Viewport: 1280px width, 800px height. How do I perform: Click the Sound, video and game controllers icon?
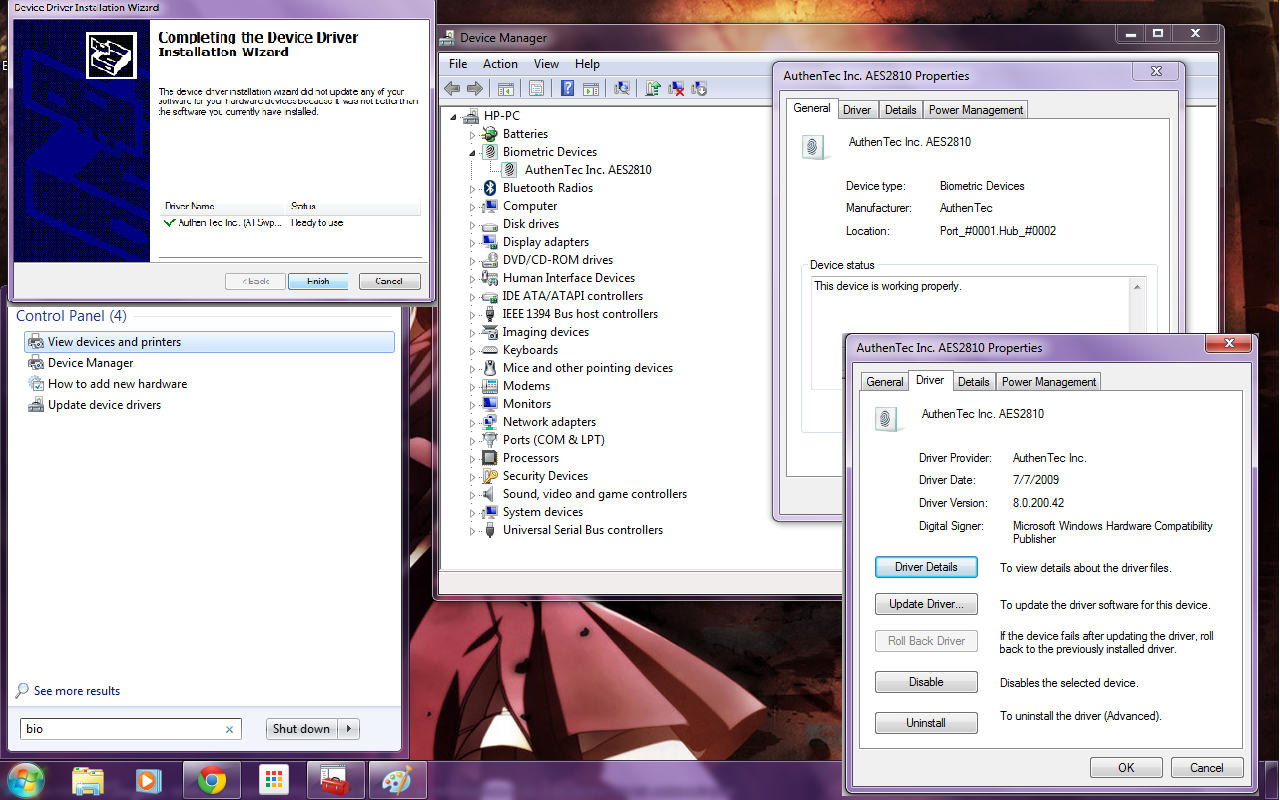(x=490, y=494)
